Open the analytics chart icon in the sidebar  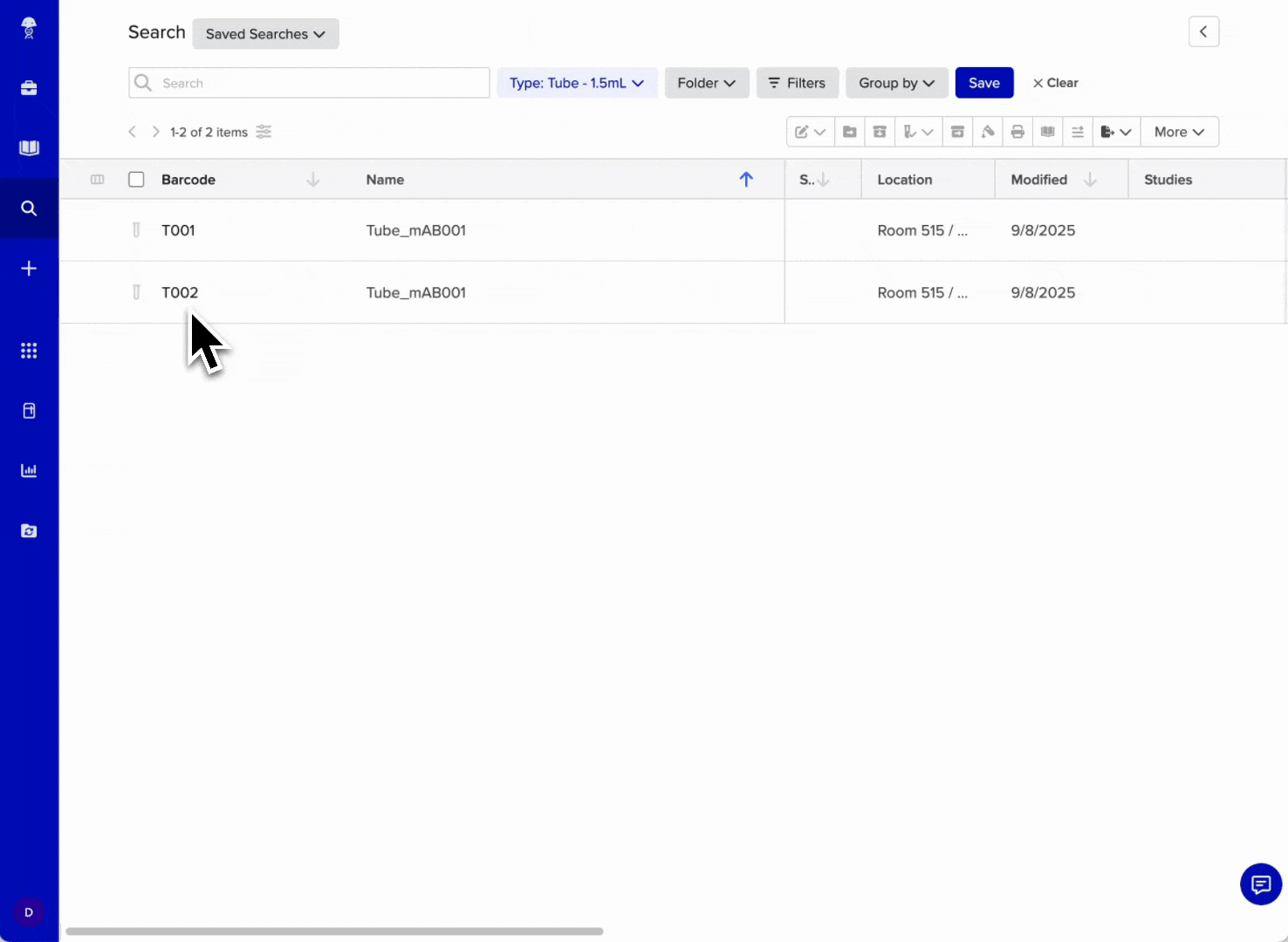[x=29, y=471]
